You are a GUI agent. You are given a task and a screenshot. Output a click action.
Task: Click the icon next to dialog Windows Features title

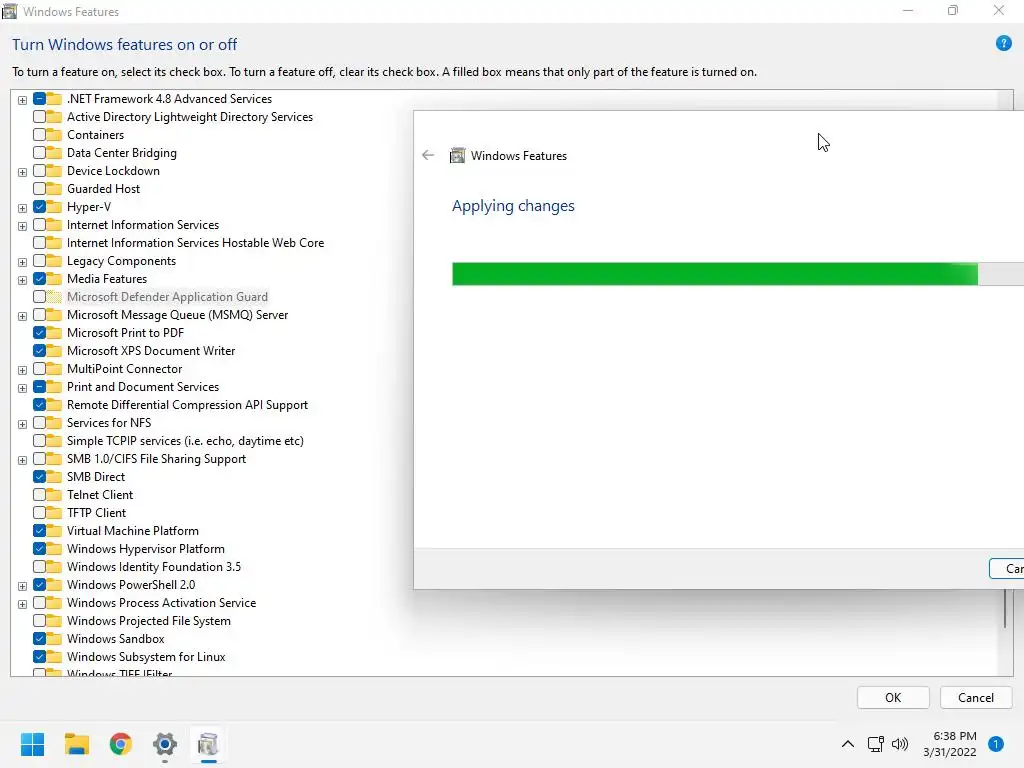click(458, 155)
